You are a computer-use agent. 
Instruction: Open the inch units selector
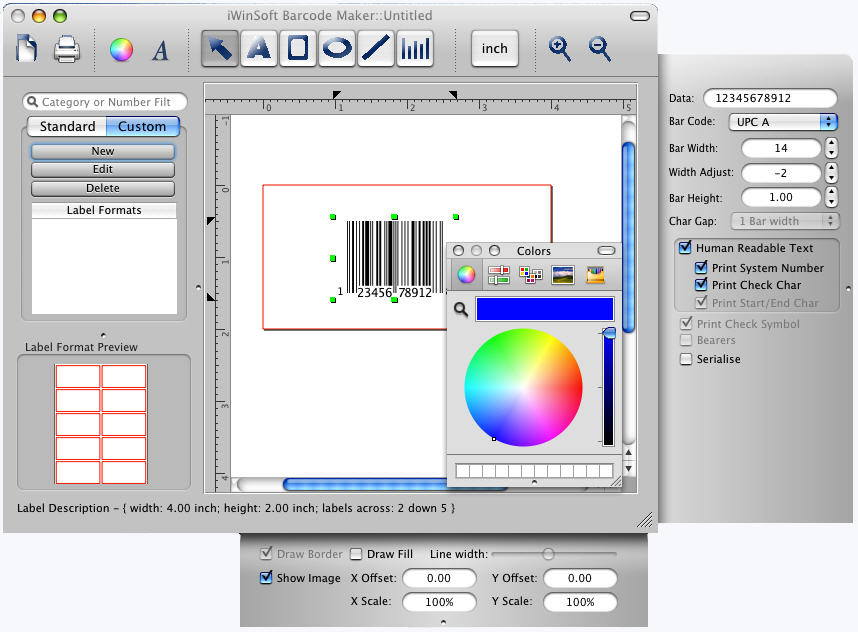495,49
